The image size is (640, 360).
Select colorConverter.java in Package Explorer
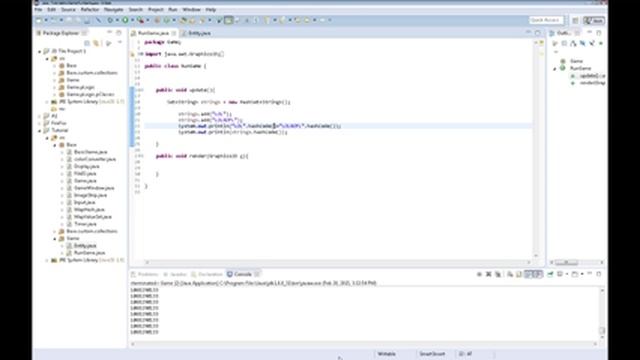click(x=95, y=159)
